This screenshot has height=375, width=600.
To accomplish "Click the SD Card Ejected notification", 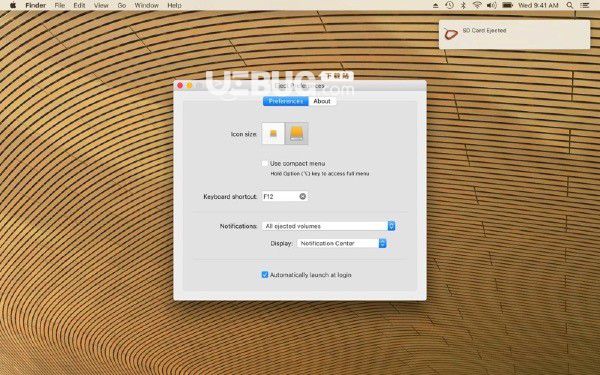I will click(514, 34).
